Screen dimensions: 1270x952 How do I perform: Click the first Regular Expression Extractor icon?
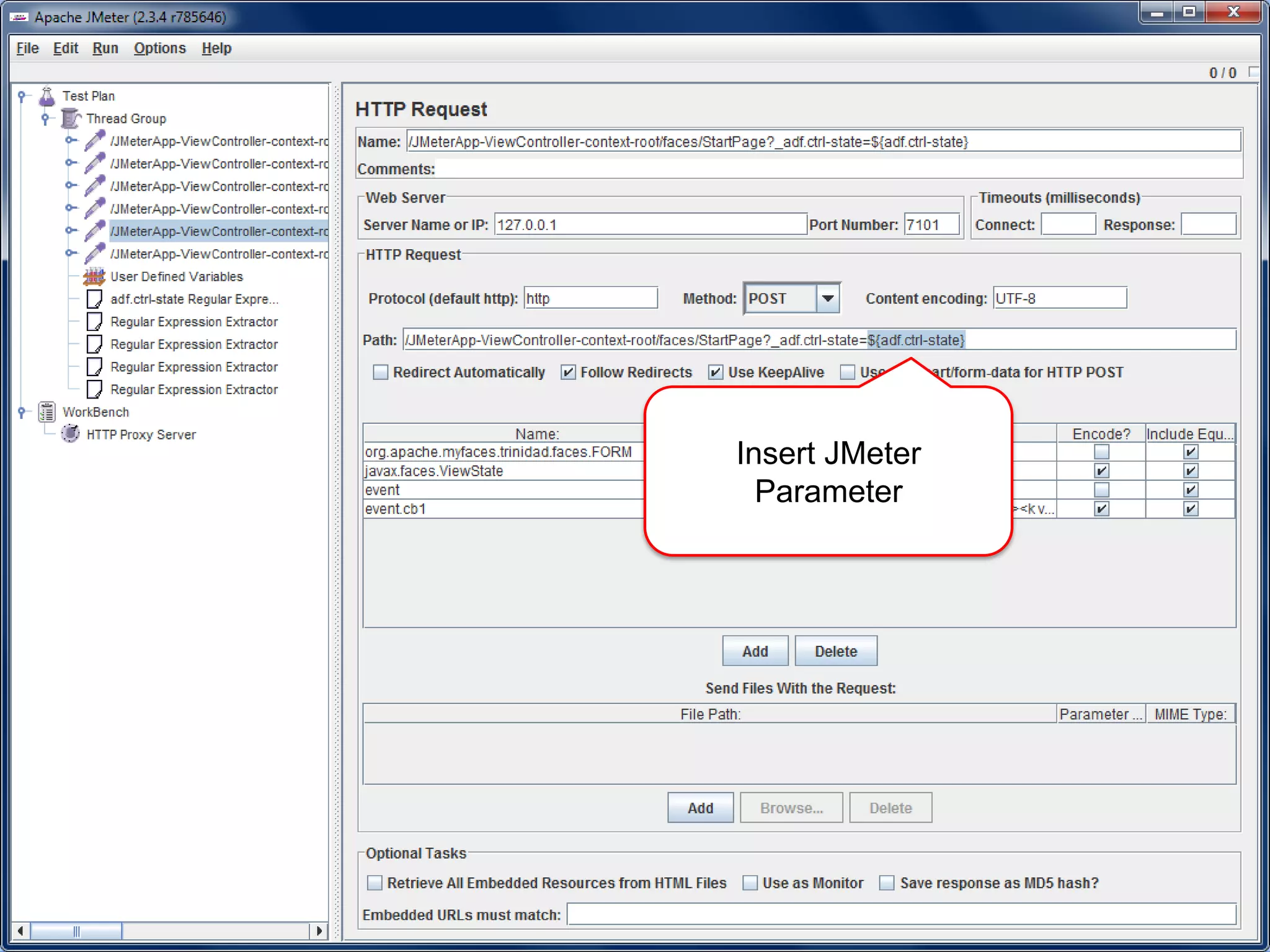(94, 322)
